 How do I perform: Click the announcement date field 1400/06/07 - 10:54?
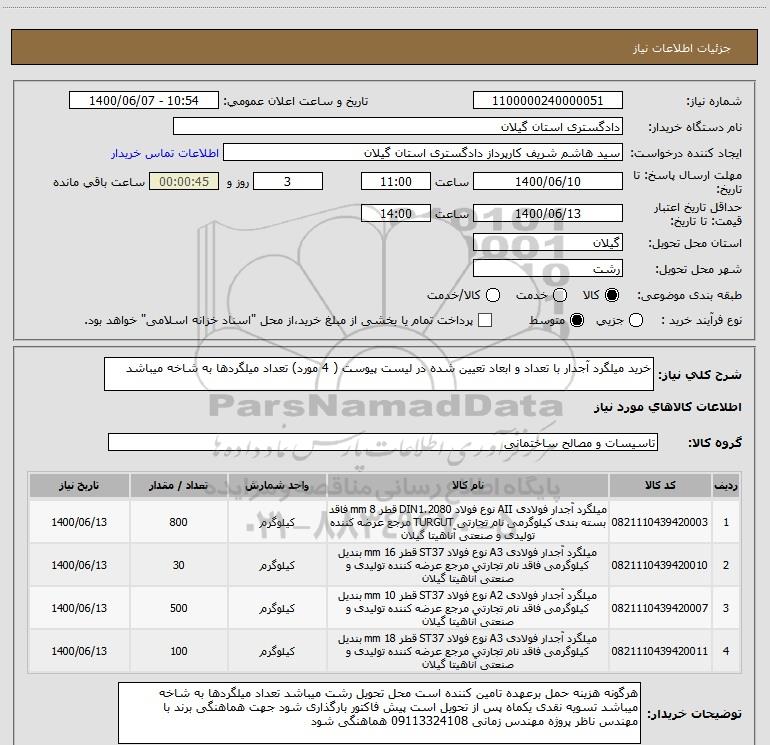coord(143,100)
